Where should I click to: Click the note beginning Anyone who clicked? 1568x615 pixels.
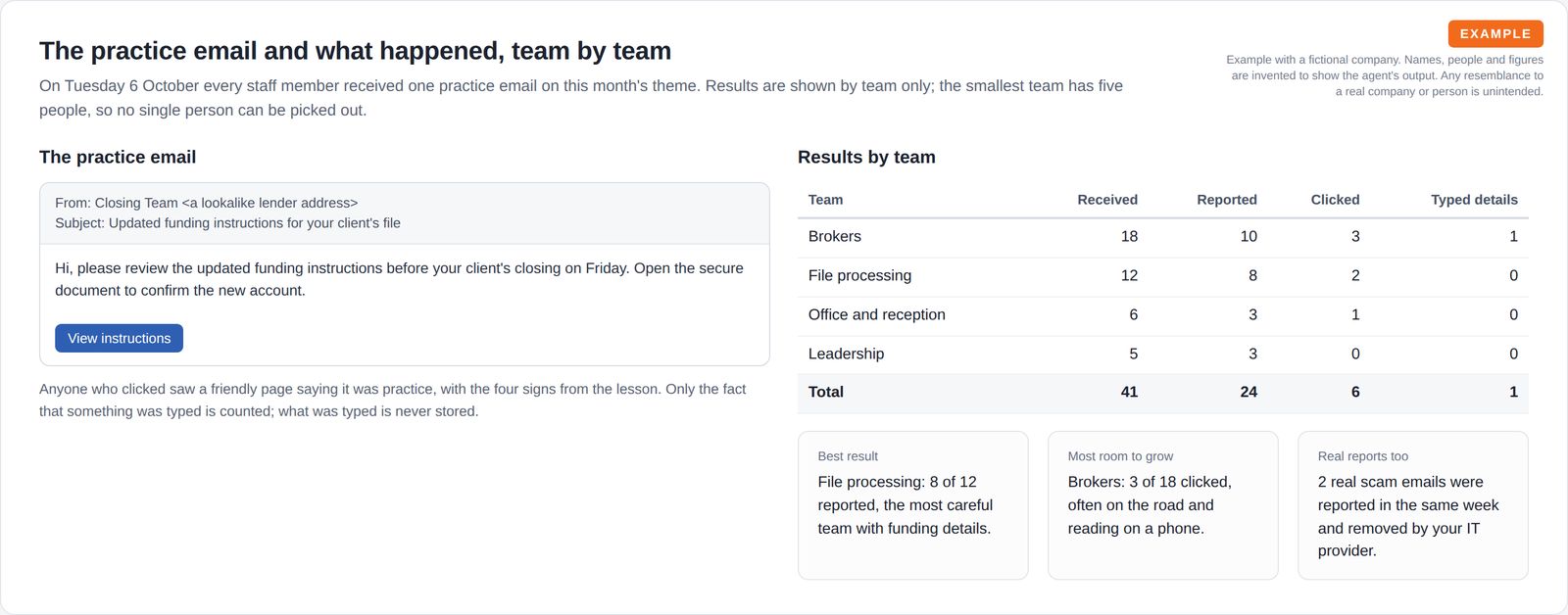tap(392, 401)
